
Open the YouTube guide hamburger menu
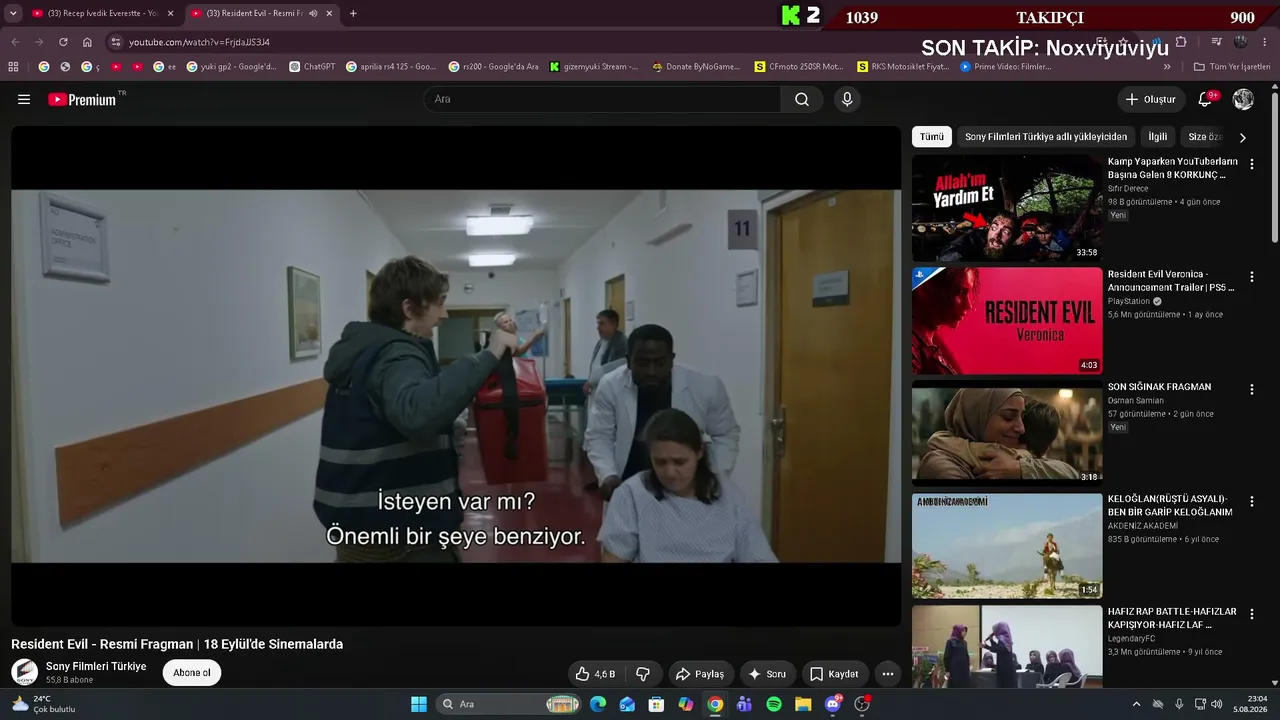tap(24, 99)
